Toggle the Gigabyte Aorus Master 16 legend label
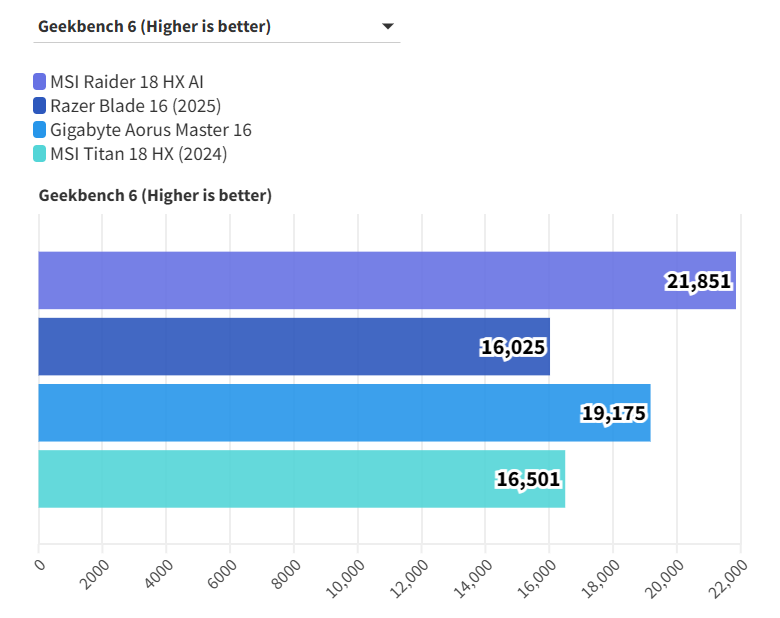The height and width of the screenshot is (618, 780). pyautogui.click(x=150, y=129)
